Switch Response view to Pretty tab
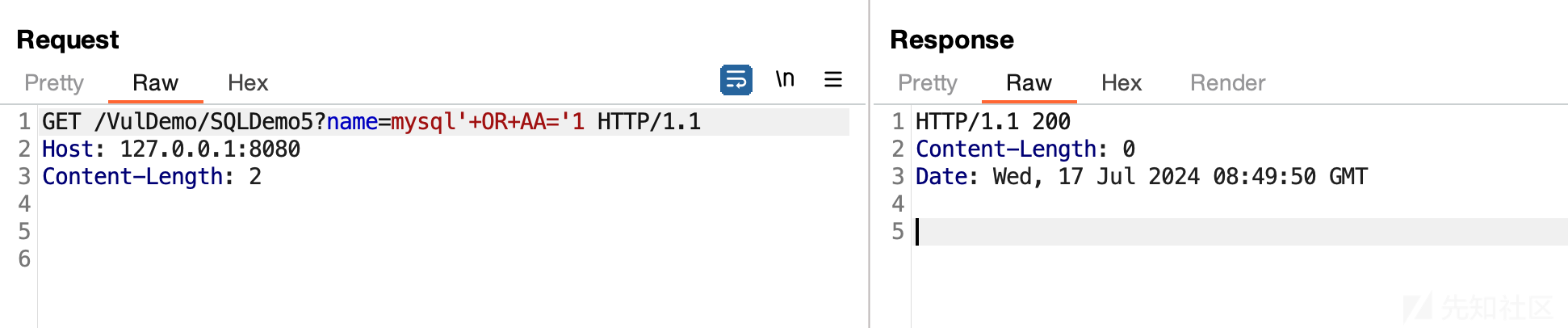 [928, 82]
